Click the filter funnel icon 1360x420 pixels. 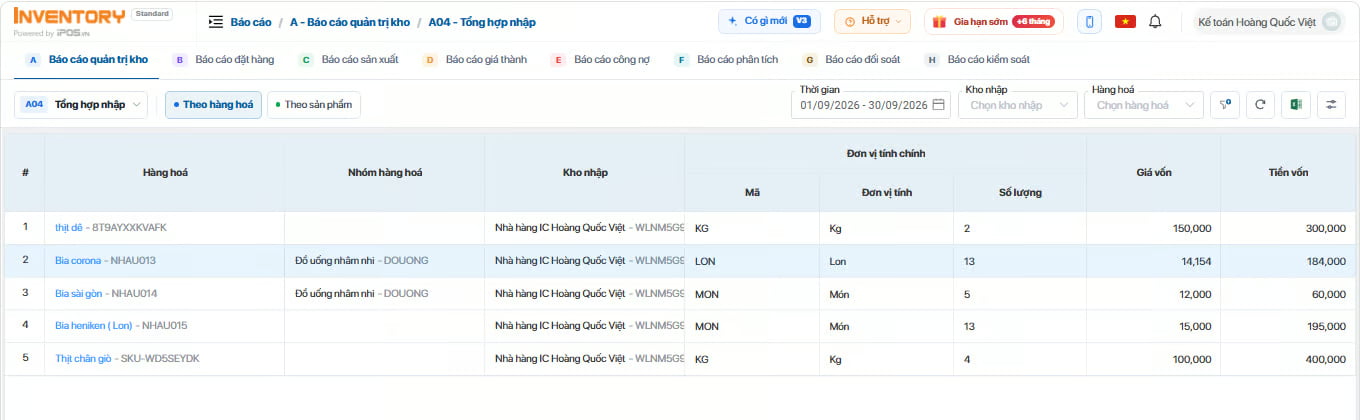[x=1225, y=104]
